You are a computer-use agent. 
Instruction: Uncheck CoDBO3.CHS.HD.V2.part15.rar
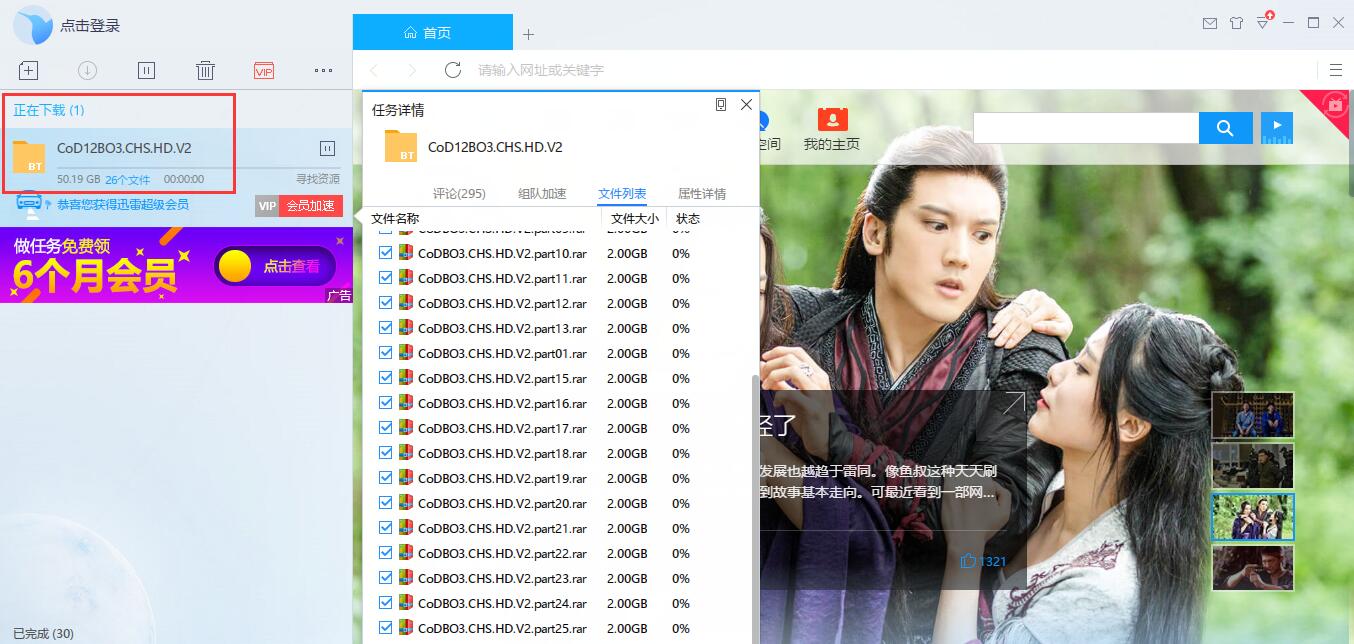point(386,378)
